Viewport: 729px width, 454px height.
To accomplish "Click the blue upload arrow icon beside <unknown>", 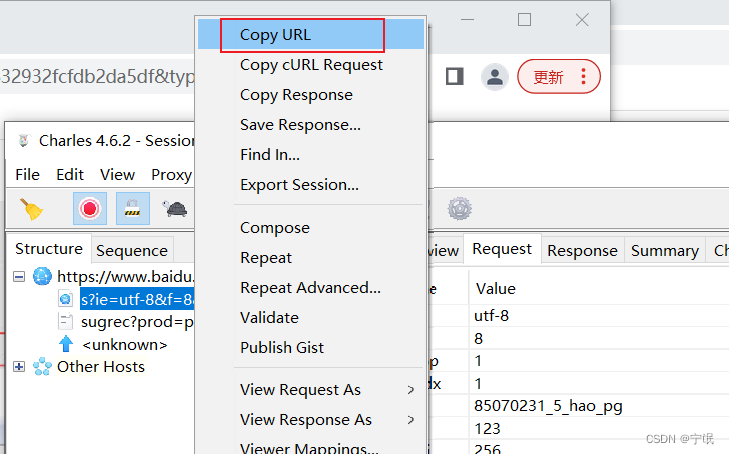I will (x=66, y=344).
